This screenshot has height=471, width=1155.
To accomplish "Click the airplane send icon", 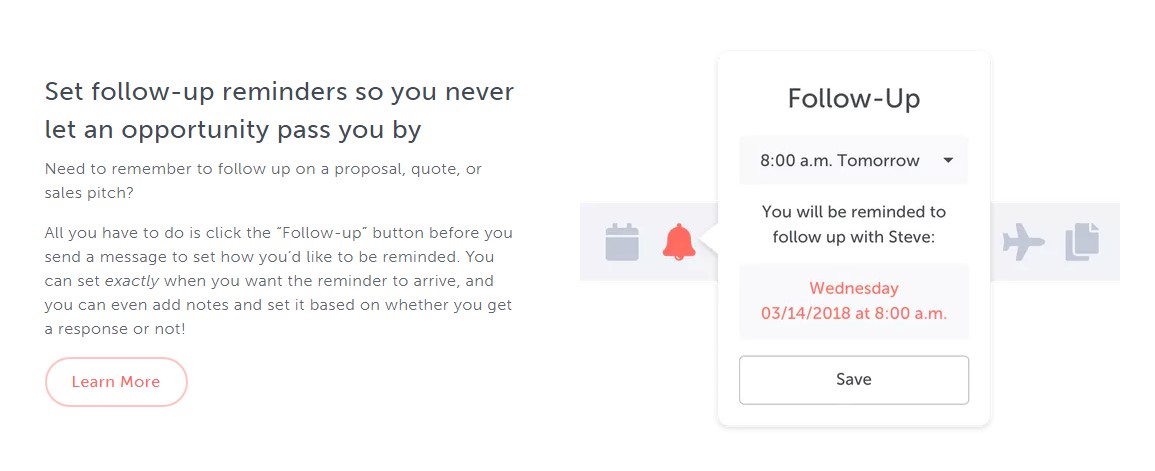I will point(1023,242).
